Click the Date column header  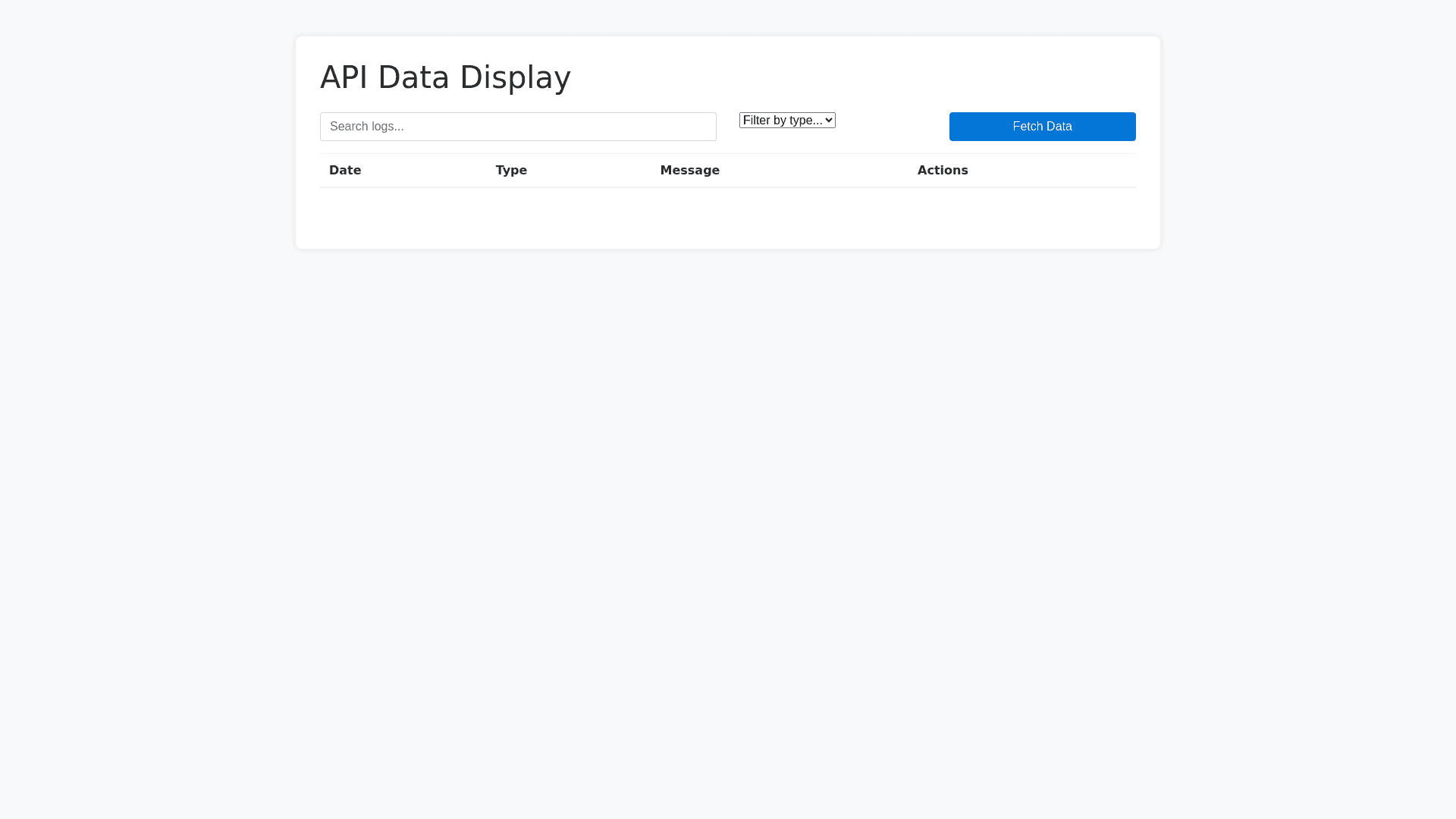[x=345, y=171]
